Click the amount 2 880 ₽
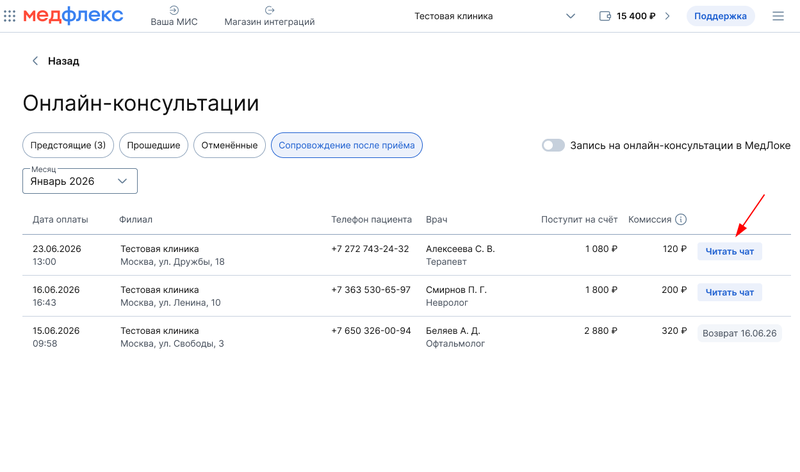800x472 pixels. click(x=601, y=331)
